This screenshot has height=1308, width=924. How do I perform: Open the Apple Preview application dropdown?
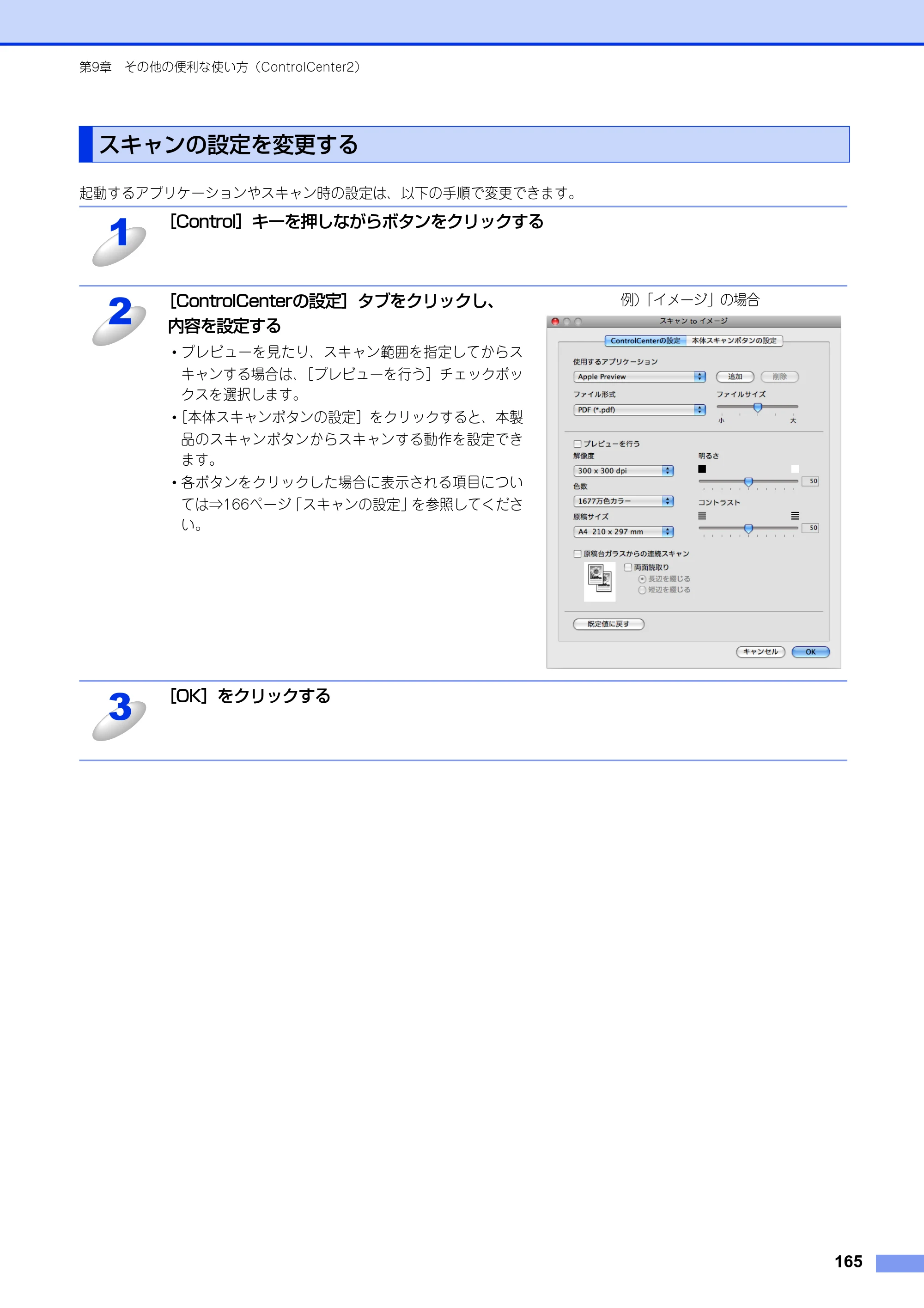click(x=639, y=377)
